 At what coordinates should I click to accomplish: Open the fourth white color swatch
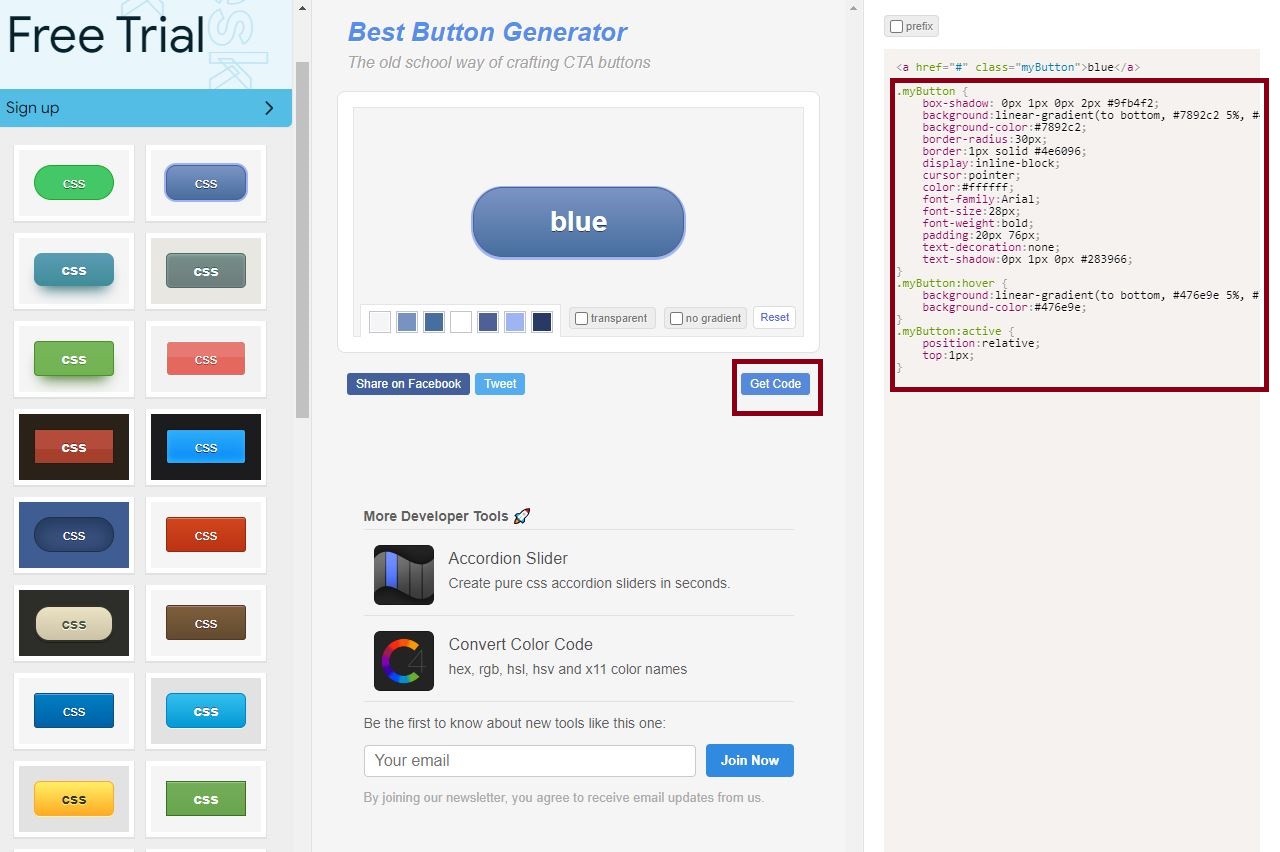[x=461, y=322]
